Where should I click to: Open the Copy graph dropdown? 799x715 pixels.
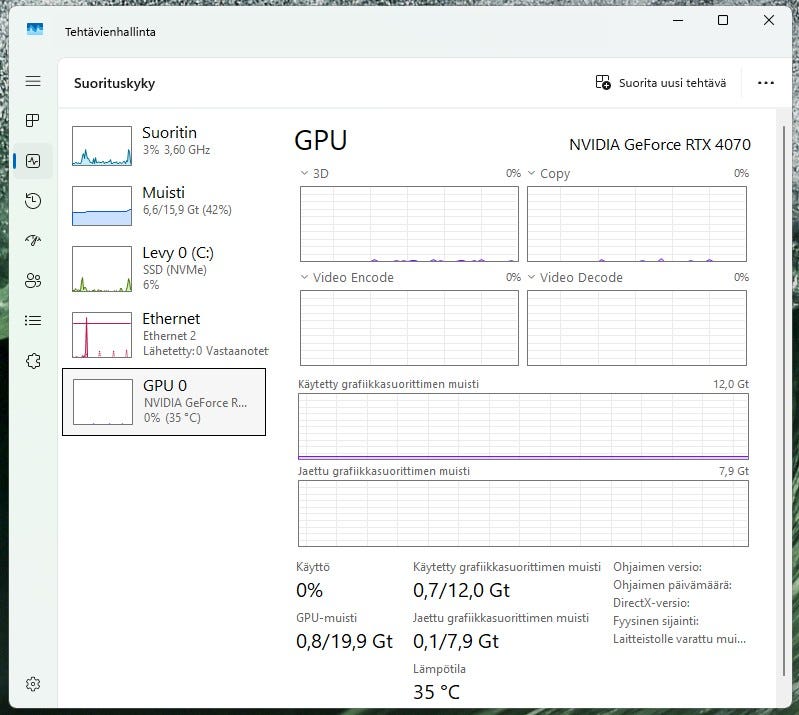(532, 174)
